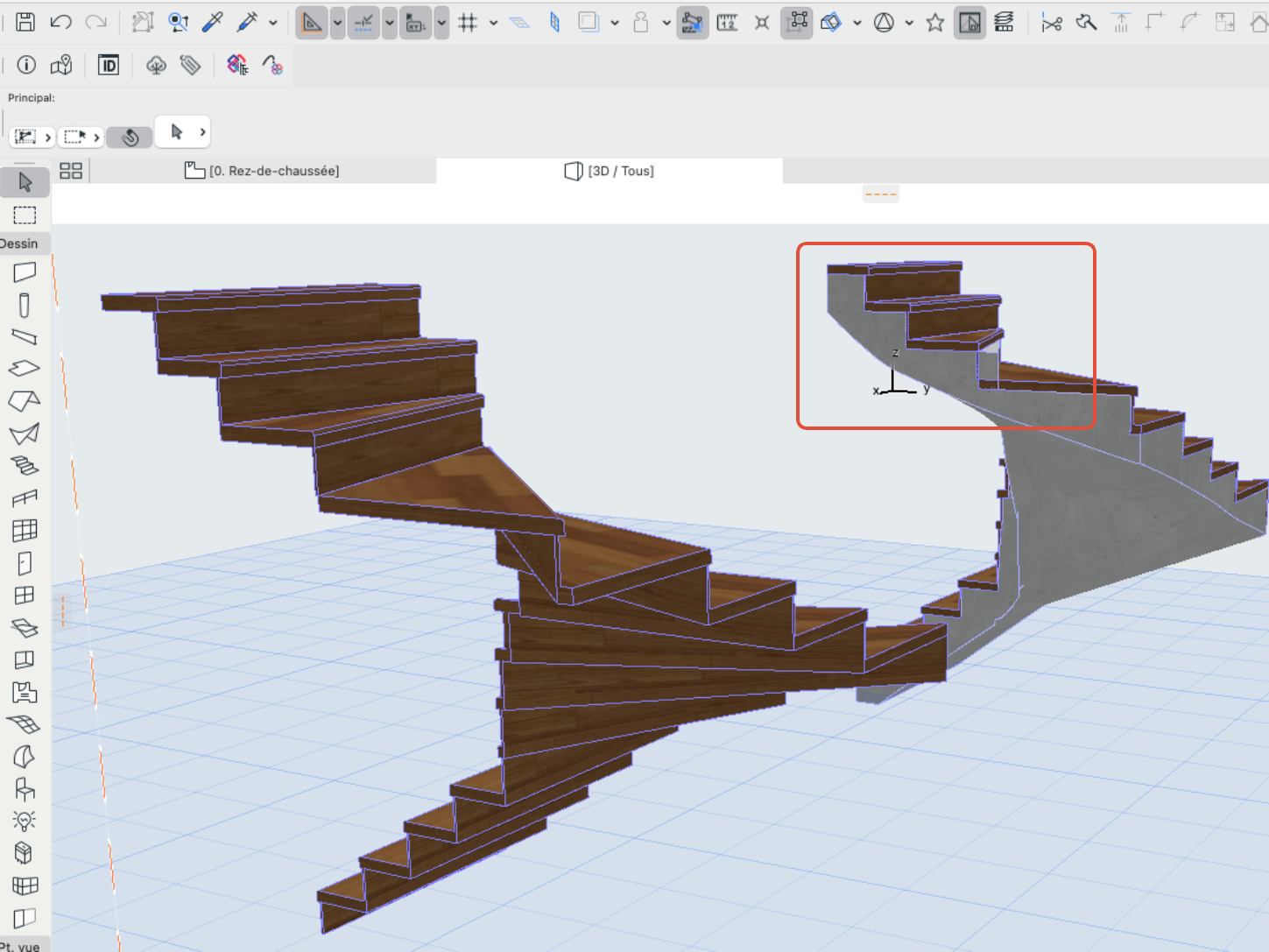Viewport: 1269px width, 952px height.
Task: Select the Stair tool in toolbox
Action: click(25, 465)
